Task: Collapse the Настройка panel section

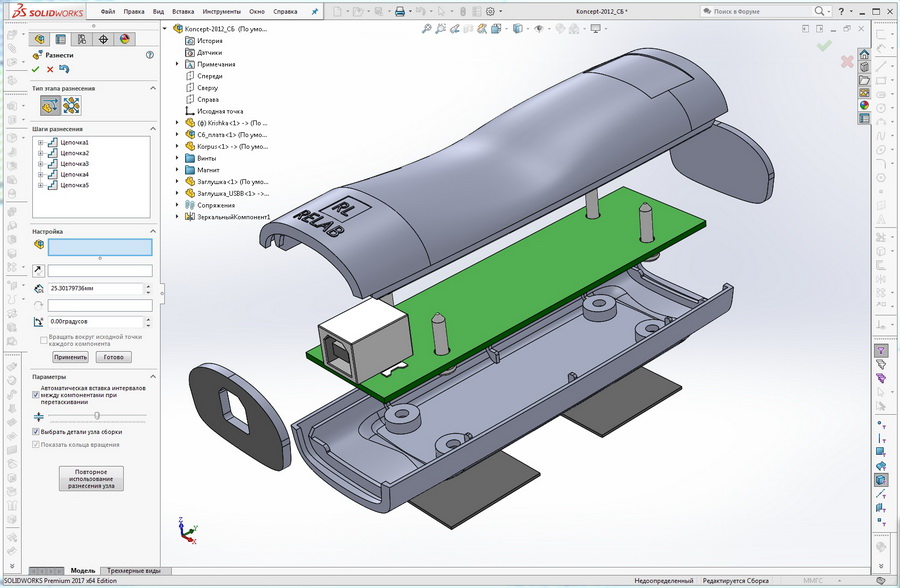Action: [152, 230]
